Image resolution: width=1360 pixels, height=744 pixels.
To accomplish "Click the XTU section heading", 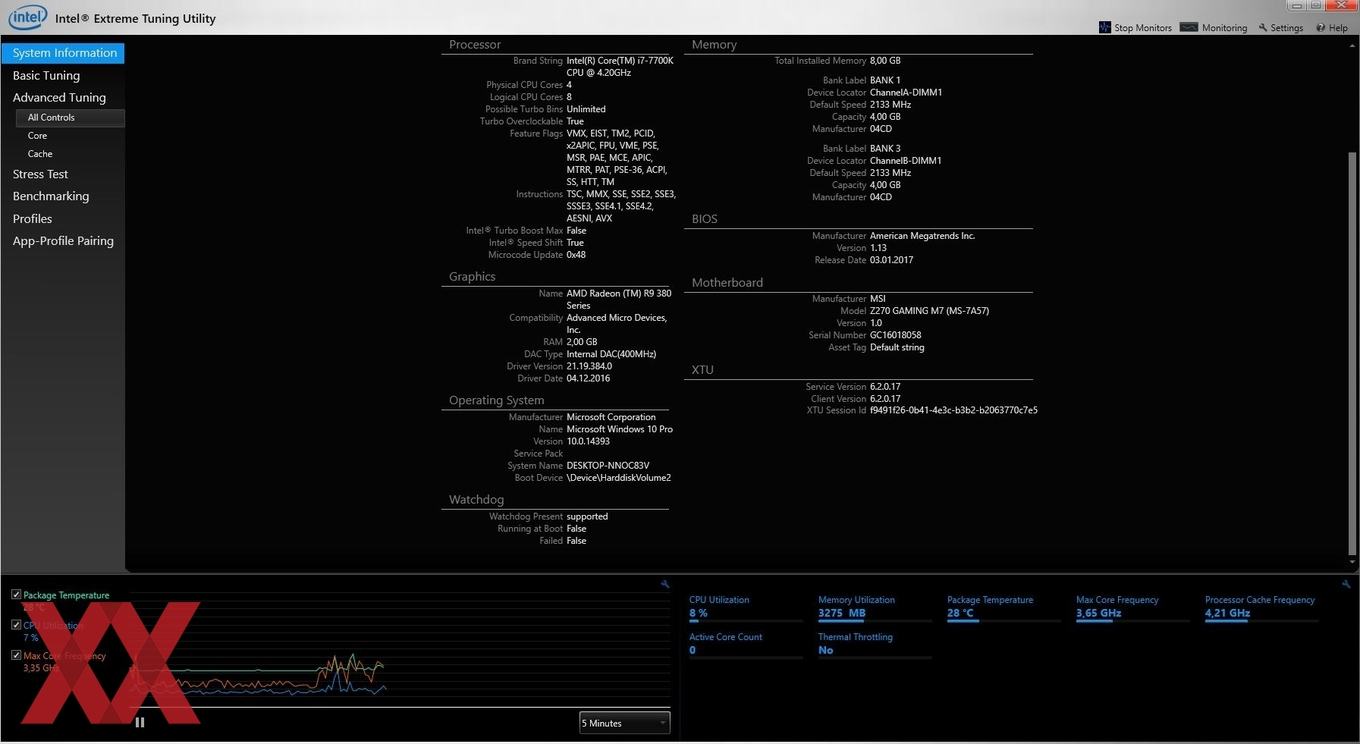I will [x=703, y=370].
